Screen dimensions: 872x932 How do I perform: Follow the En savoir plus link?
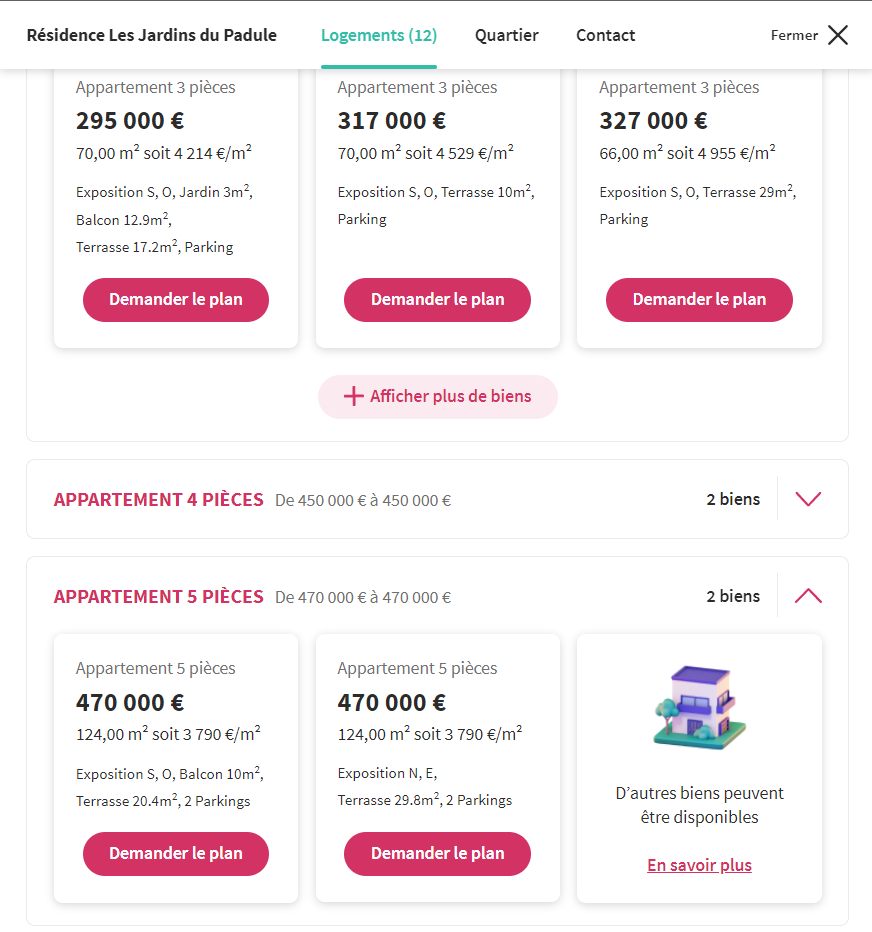click(699, 865)
